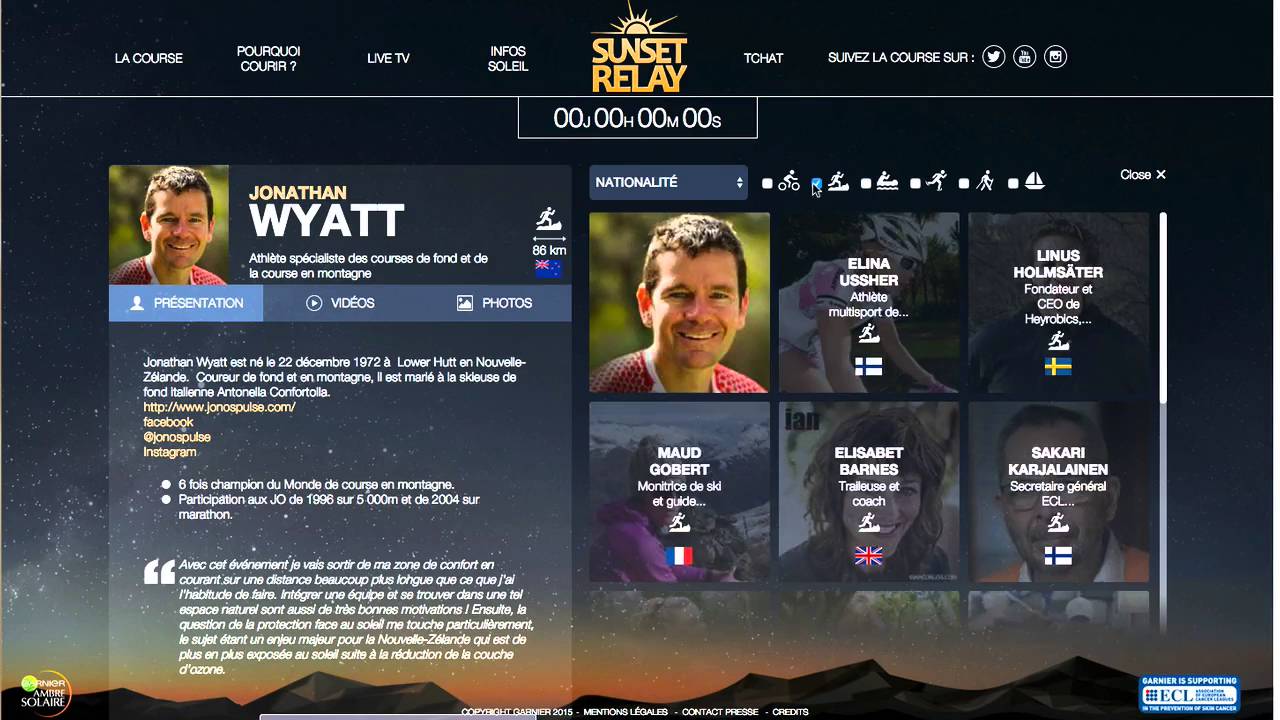Click the running icon on Elina Ussher's card
The image size is (1280, 720).
tap(868, 334)
